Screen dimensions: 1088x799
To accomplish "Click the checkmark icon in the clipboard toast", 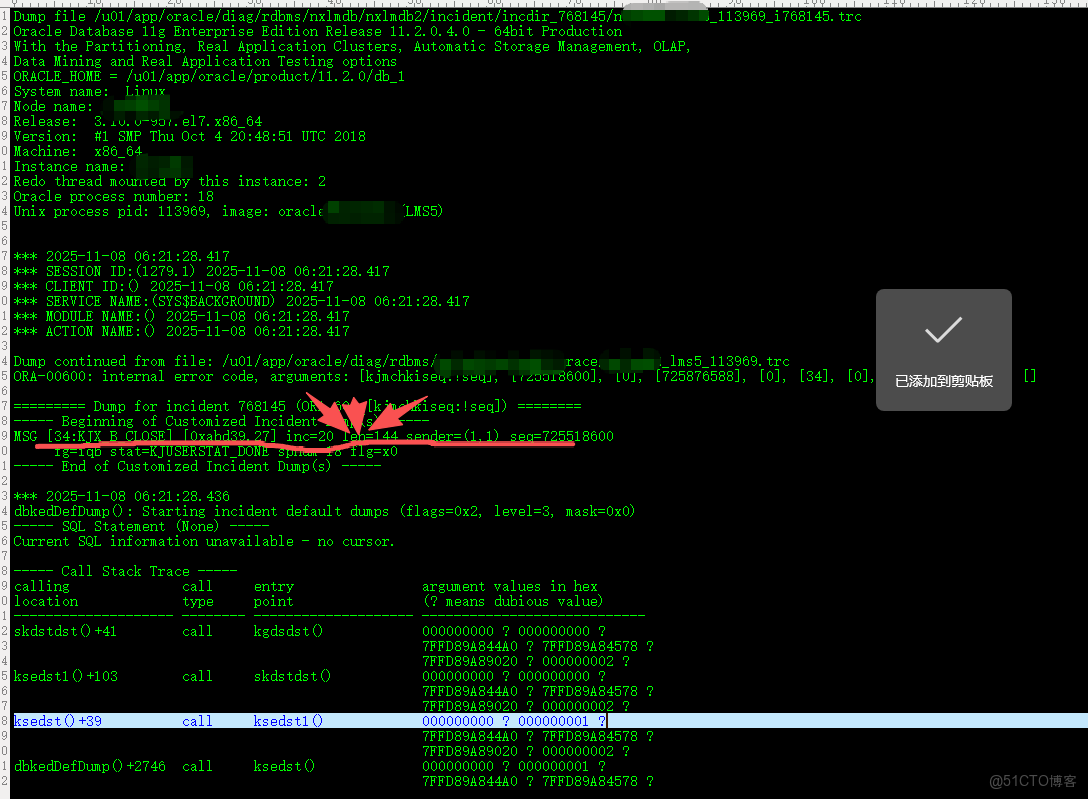I will click(944, 329).
